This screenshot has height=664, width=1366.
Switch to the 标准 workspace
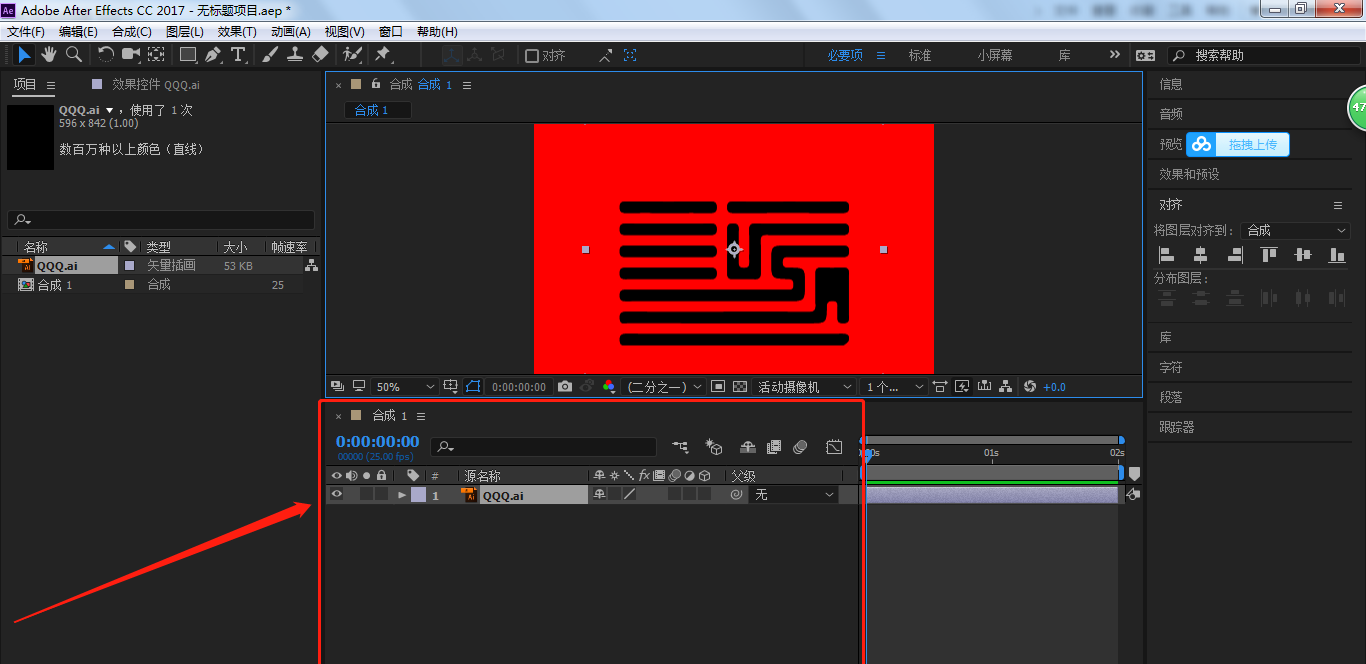920,55
